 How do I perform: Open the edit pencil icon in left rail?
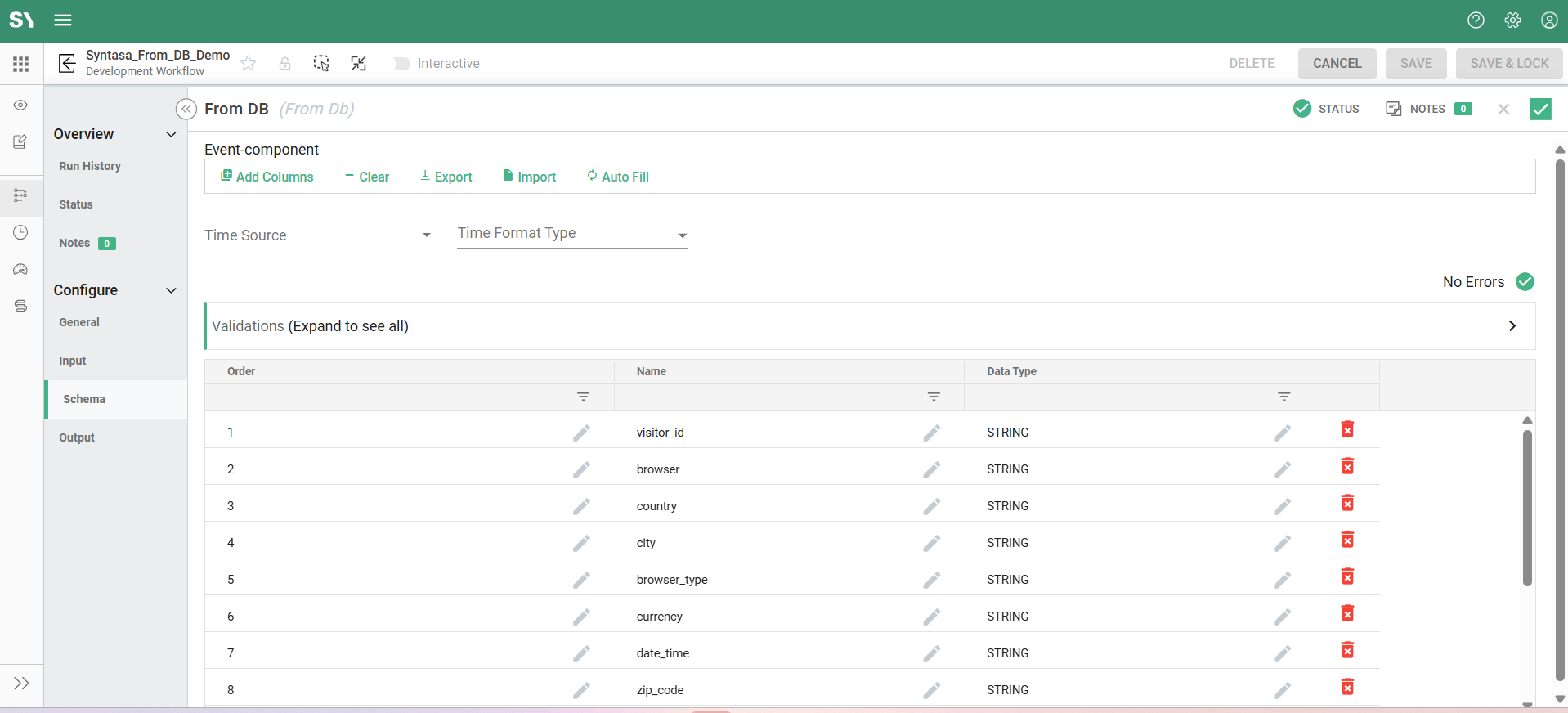[x=20, y=141]
